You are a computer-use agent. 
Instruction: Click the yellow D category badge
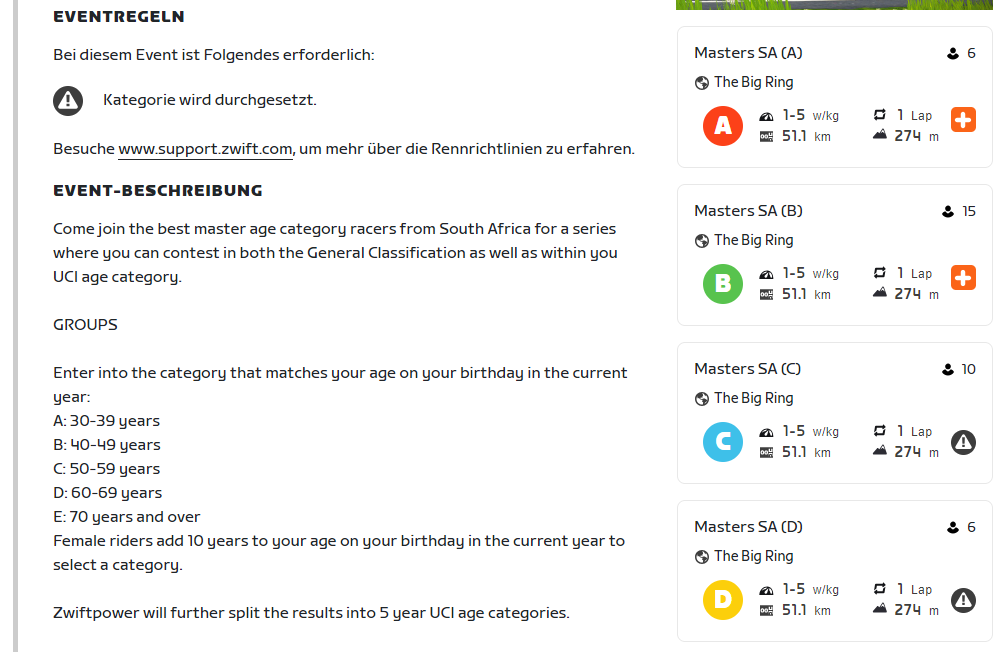point(723,600)
